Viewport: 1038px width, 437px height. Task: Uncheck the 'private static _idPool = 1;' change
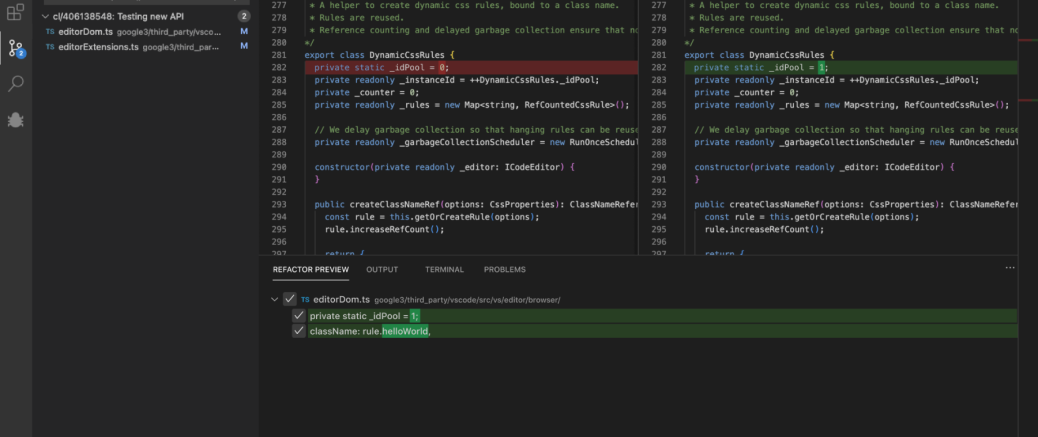[299, 316]
